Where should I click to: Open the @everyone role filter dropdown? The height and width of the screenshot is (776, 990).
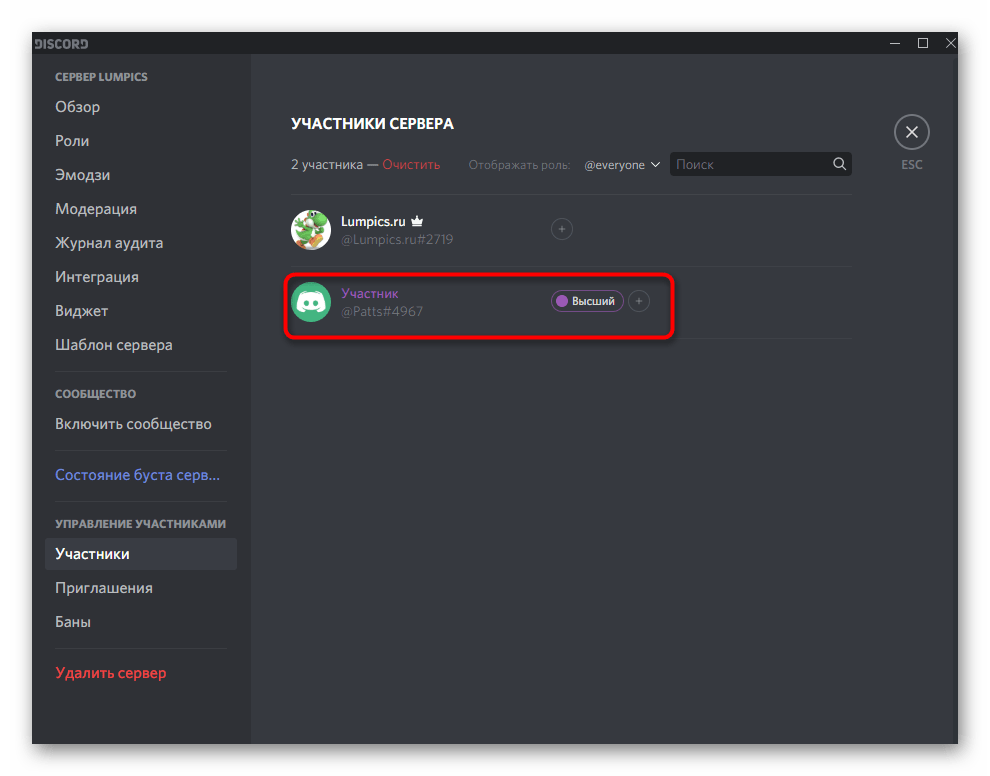click(x=623, y=165)
